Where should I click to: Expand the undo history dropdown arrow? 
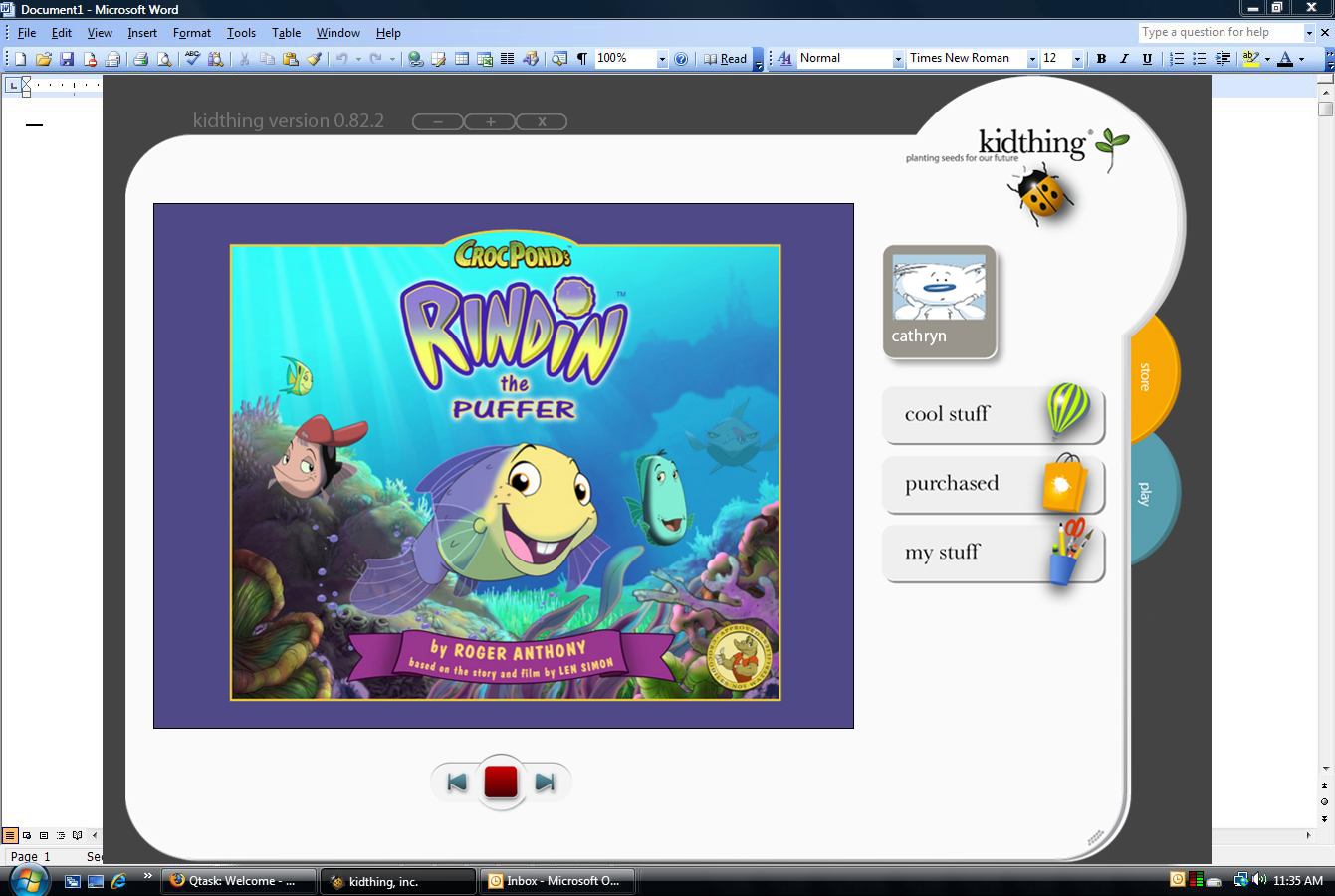tap(358, 59)
